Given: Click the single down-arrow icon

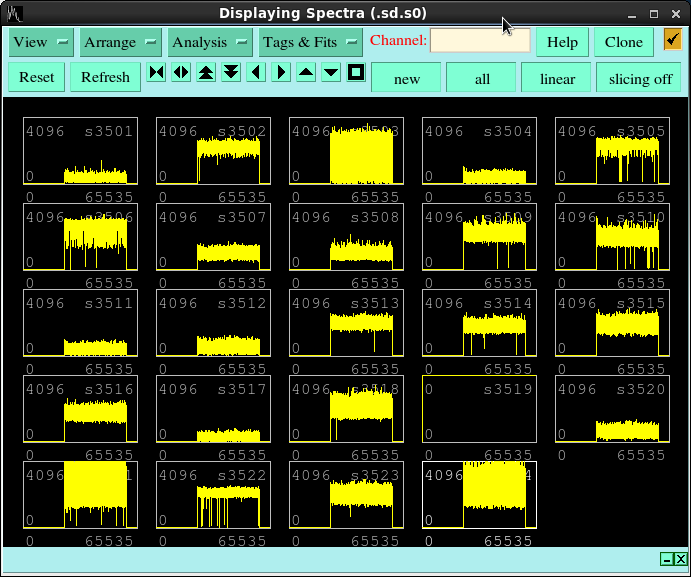Looking at the screenshot, I should (331, 73).
